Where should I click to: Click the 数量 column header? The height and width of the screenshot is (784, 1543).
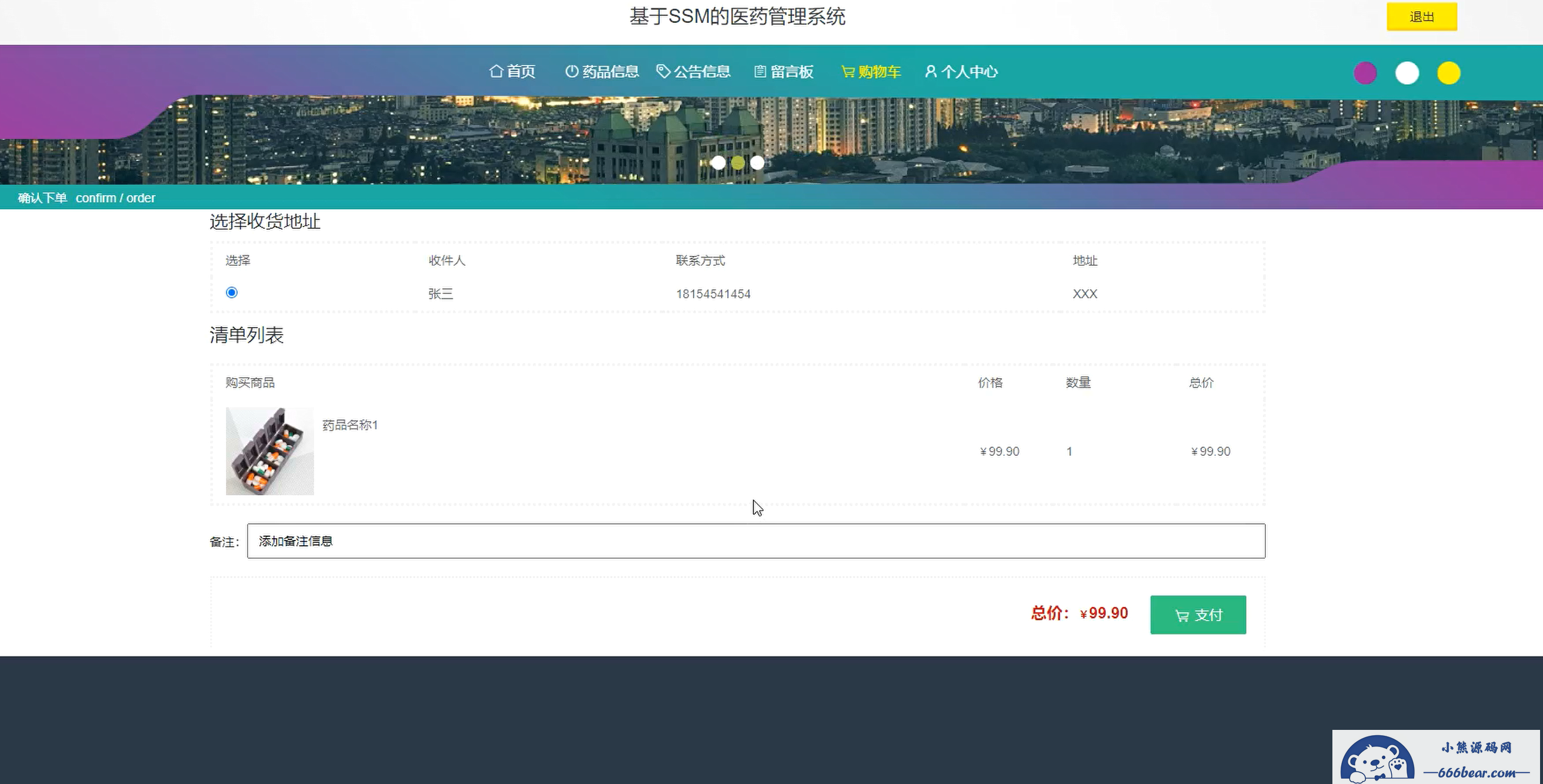(x=1078, y=383)
